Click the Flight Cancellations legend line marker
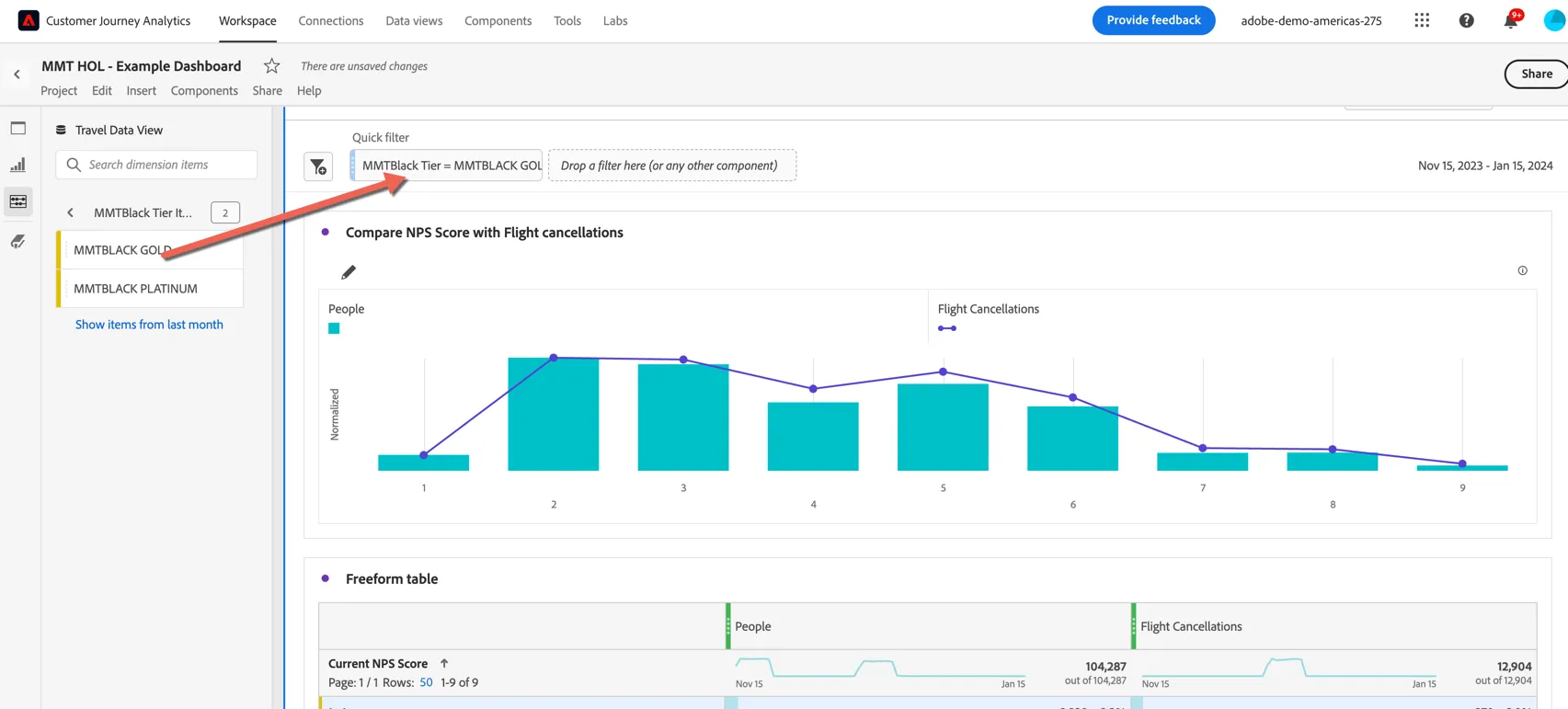This screenshot has width=1568, height=709. coord(947,328)
